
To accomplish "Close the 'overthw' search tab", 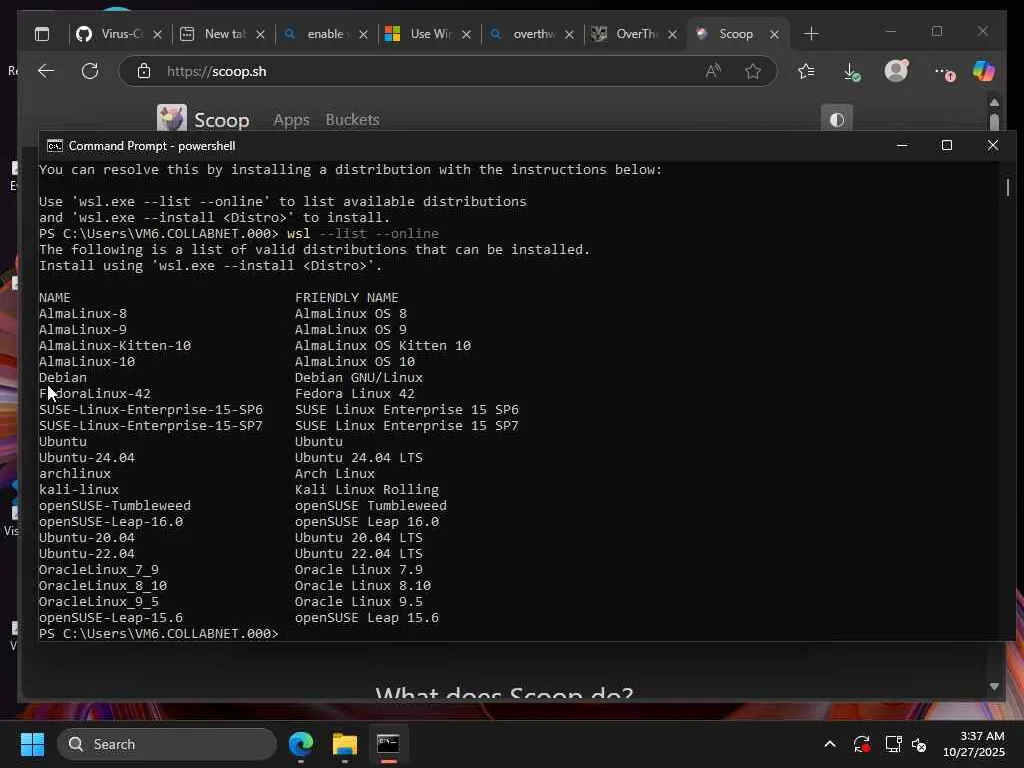I will [x=569, y=35].
